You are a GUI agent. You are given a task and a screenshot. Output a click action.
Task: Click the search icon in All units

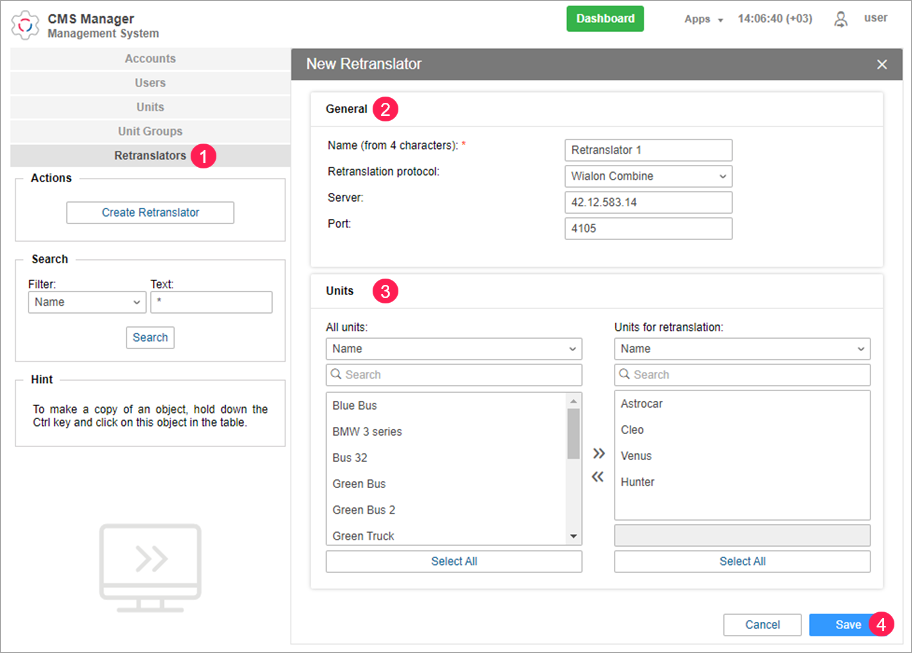[x=337, y=375]
